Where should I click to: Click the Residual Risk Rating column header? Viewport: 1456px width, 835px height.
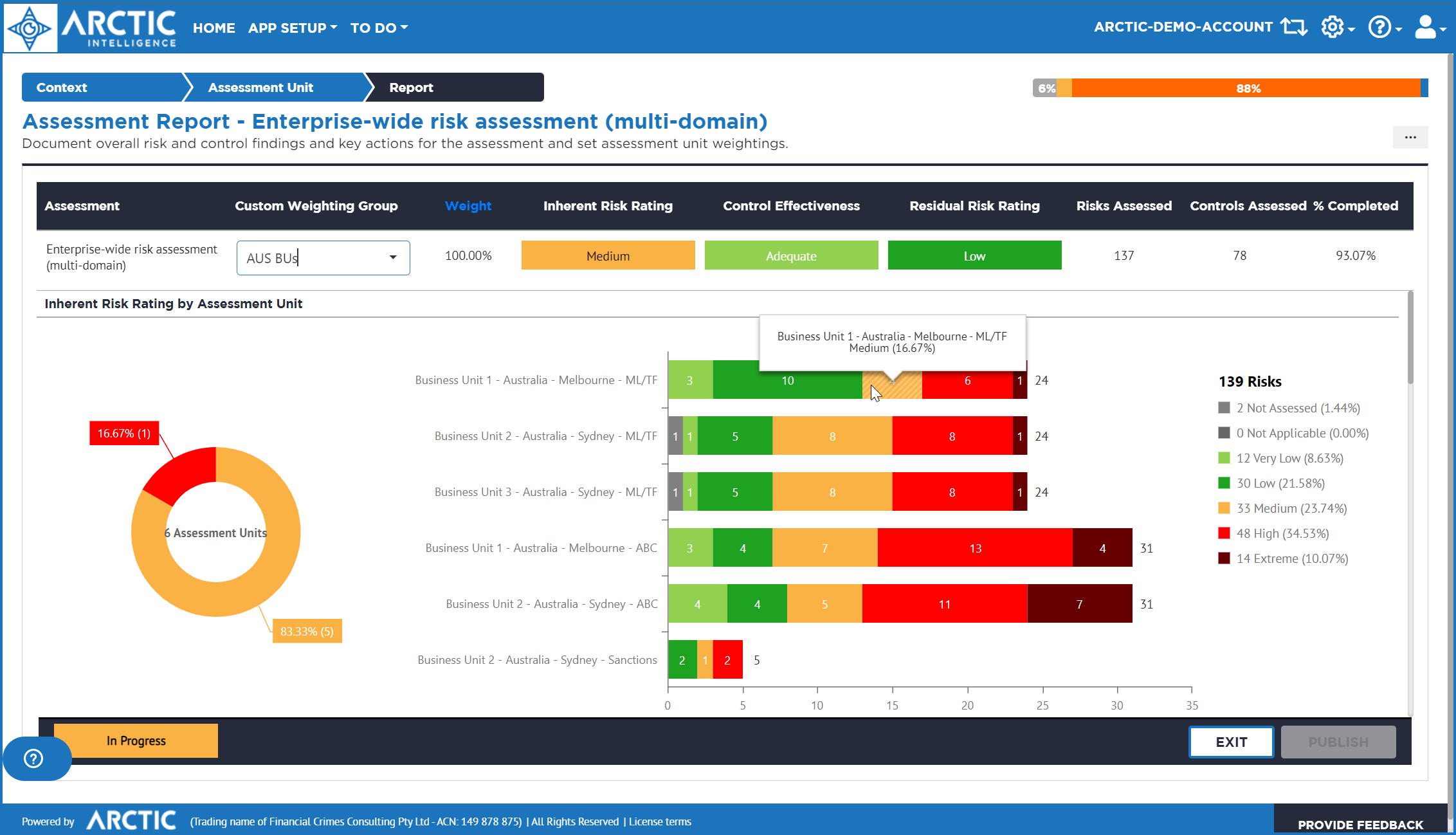point(974,206)
